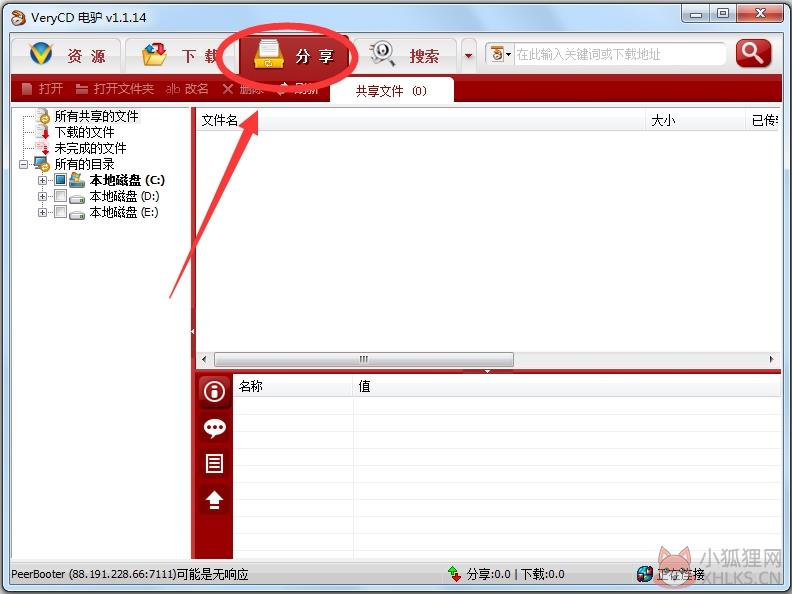The height and width of the screenshot is (594, 792).
Task: Click the 下载 tab folder icon
Action: click(x=155, y=54)
